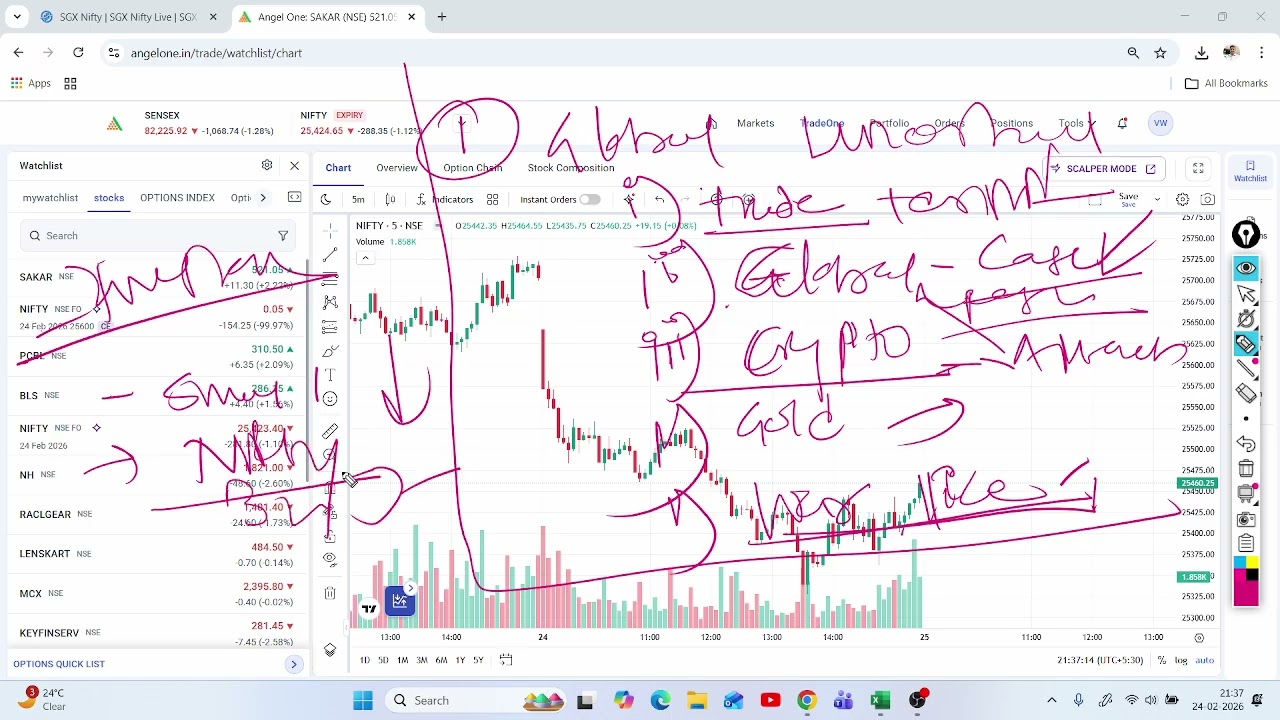This screenshot has height=720, width=1280.
Task: Open candlestick chart style selector
Action: point(390,200)
